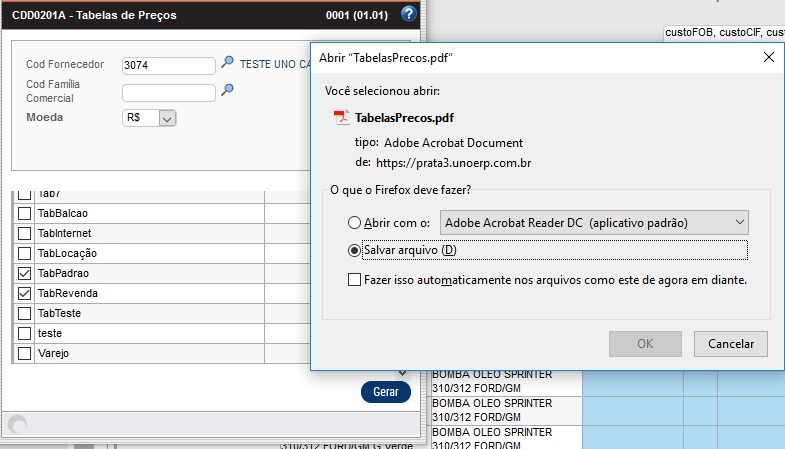
Task: Enable Fazer isso automaticamente checkbox
Action: coord(355,280)
